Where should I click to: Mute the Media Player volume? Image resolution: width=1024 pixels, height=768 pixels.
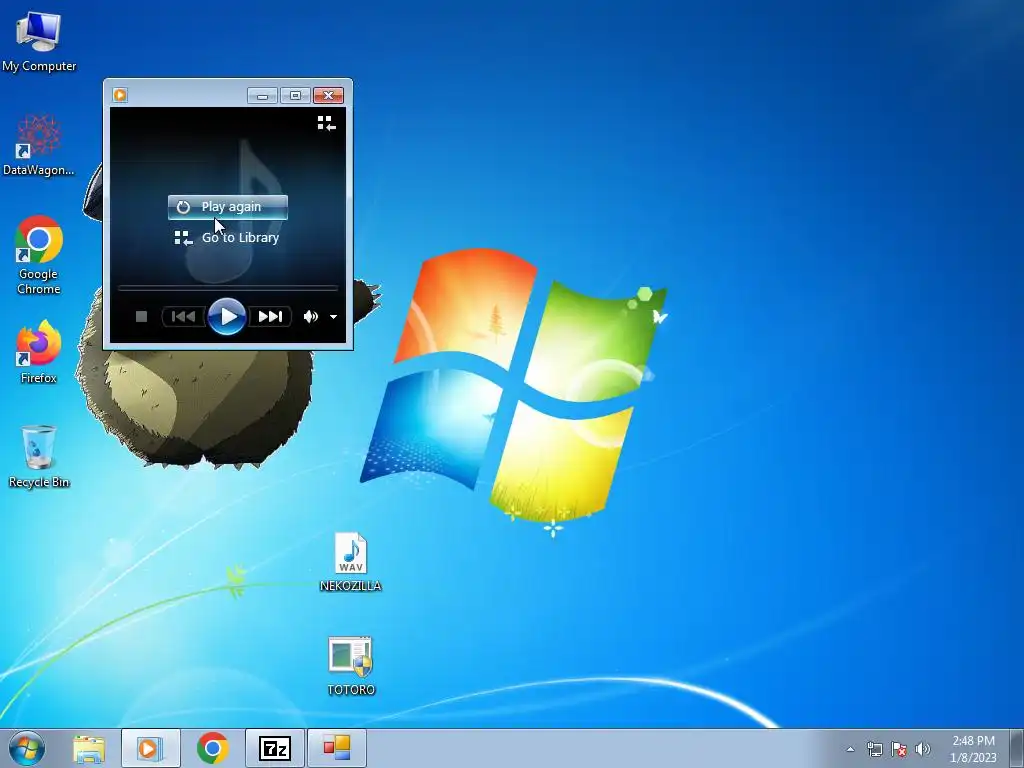click(310, 317)
